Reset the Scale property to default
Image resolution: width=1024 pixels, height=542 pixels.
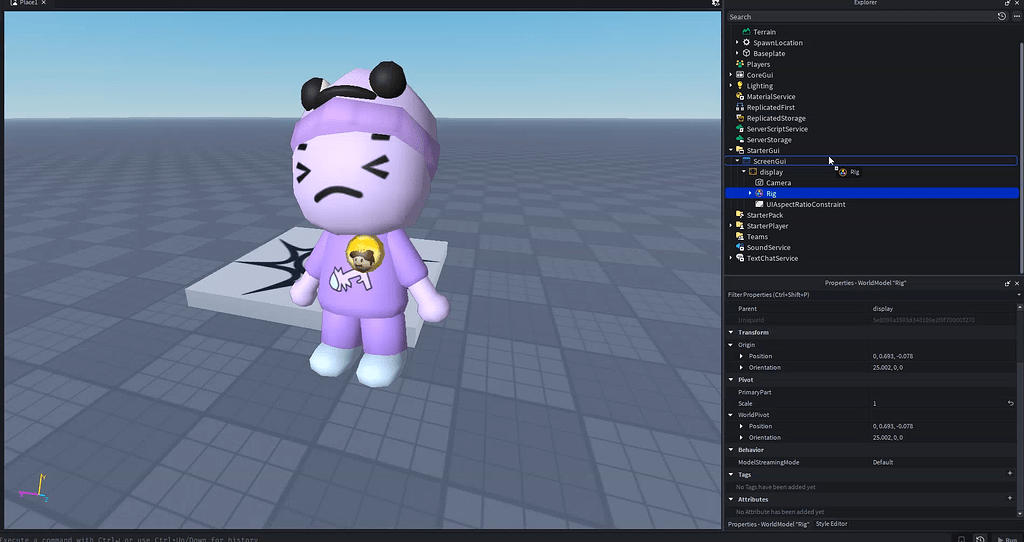coord(1011,404)
